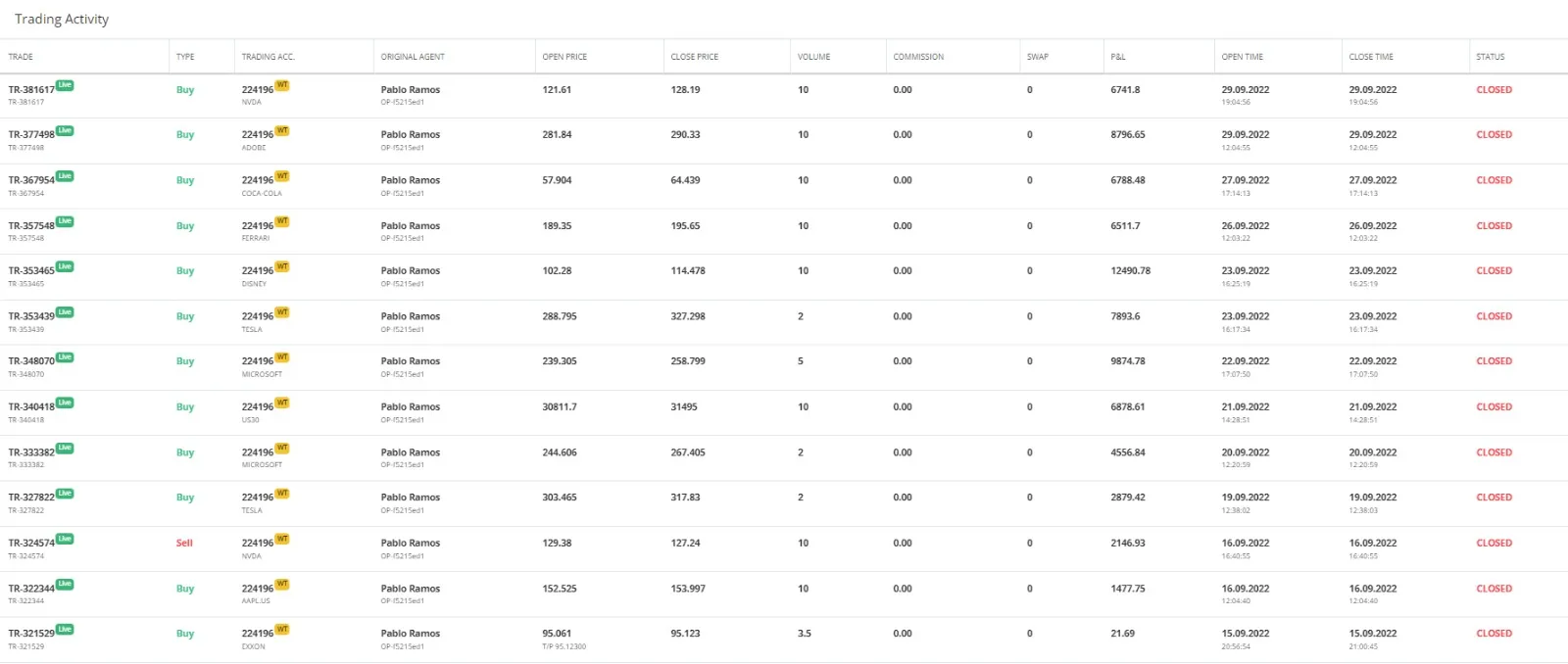Viewport: 1568px width, 664px height.
Task: Click the open time 22.09.2022
Action: 1246,361
